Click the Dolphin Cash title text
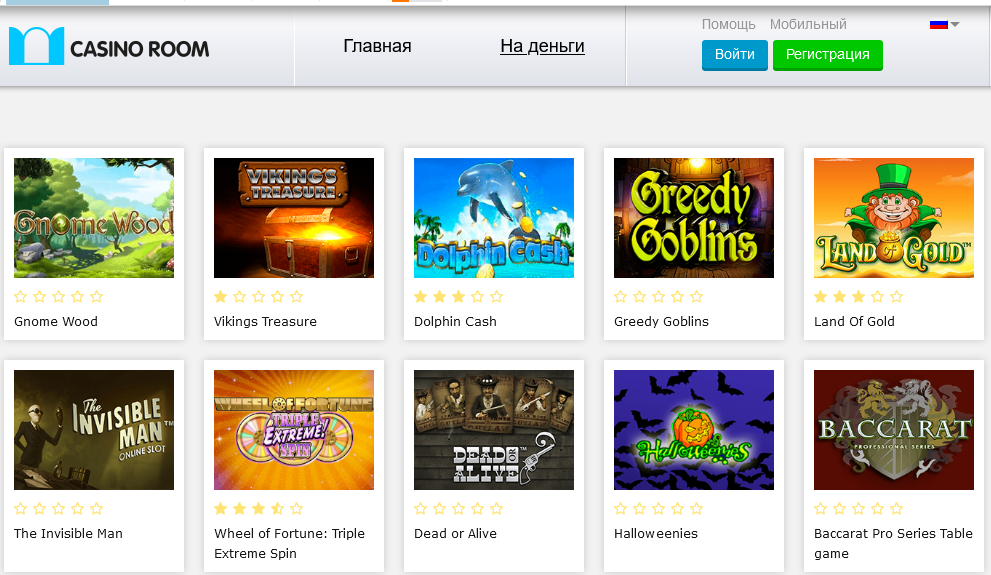 coord(455,322)
